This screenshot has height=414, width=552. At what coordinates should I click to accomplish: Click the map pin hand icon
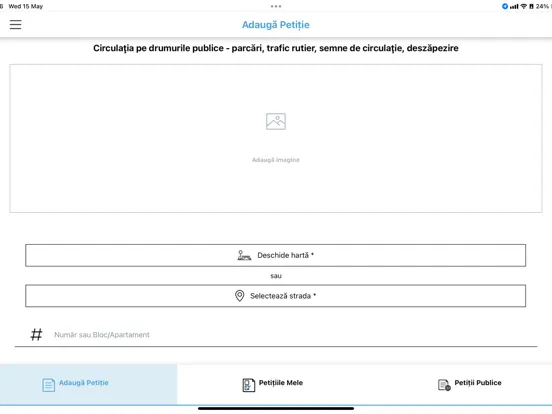click(244, 255)
